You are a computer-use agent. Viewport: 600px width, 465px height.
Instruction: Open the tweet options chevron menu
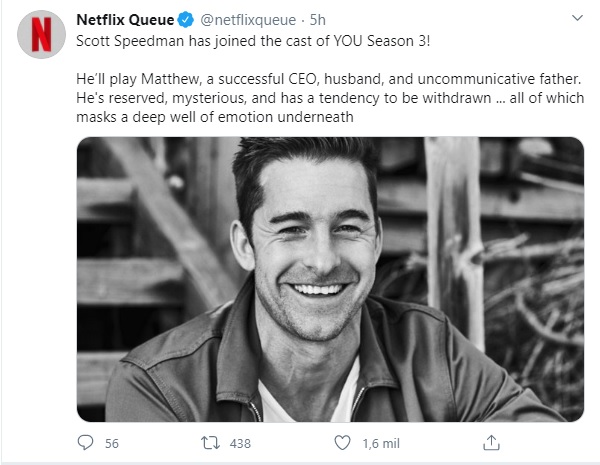click(x=577, y=19)
